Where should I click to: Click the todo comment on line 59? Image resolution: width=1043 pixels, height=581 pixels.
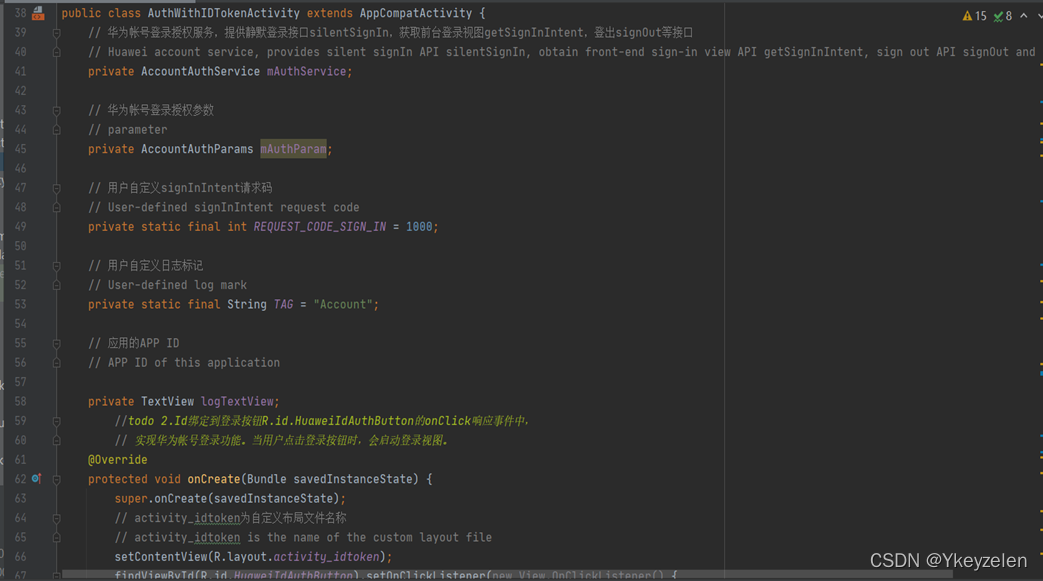(x=322, y=421)
